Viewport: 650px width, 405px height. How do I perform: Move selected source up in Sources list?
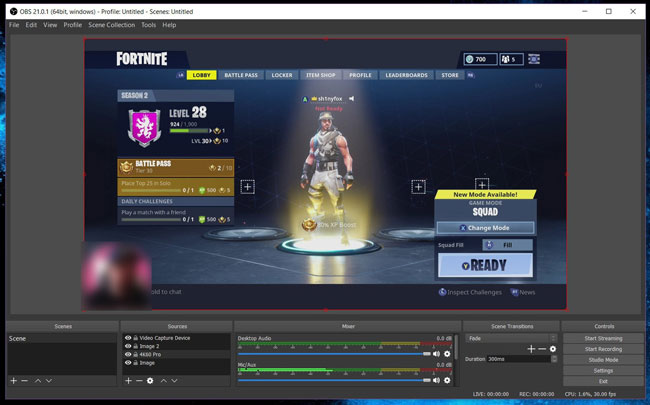click(164, 381)
